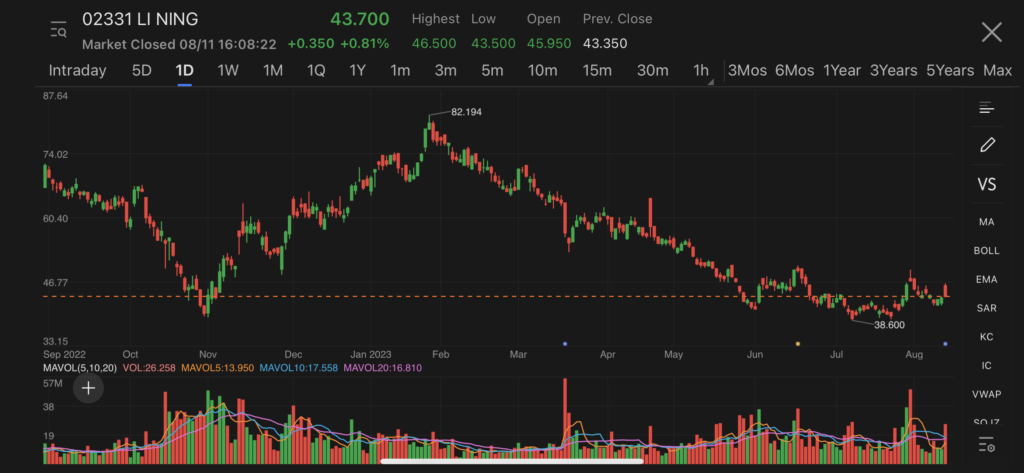
Task: Click the VOL:26.258 value
Action: [x=148, y=368]
